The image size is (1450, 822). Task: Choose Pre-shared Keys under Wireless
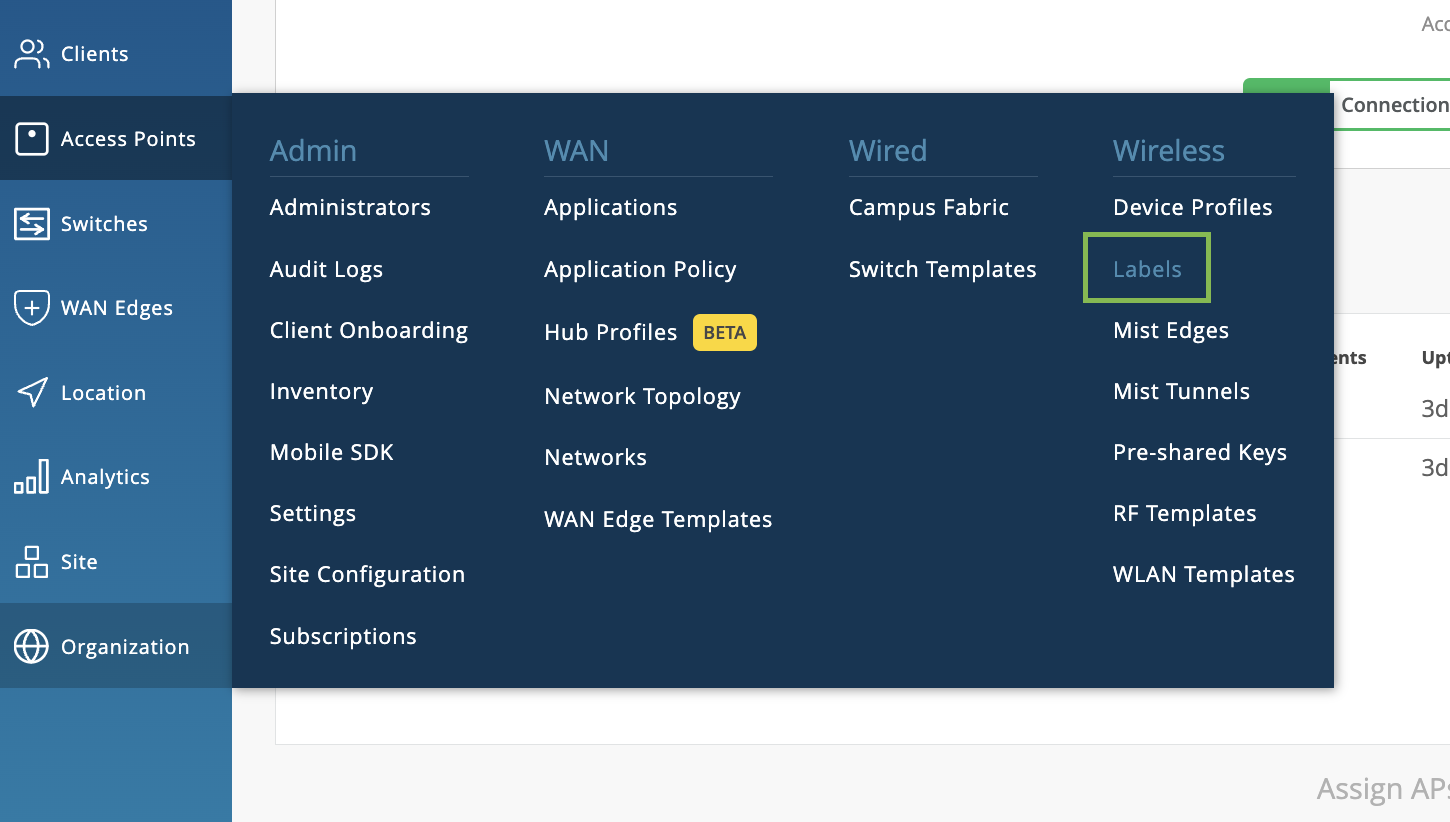point(1199,452)
